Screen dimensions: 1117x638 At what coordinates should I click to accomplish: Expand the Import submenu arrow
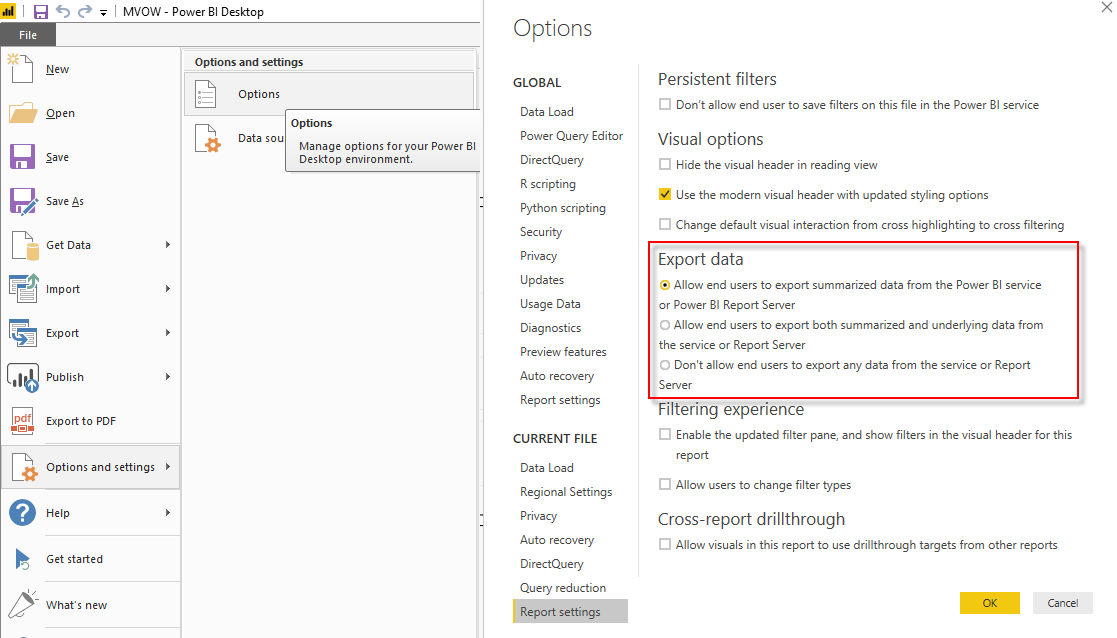[x=168, y=288]
